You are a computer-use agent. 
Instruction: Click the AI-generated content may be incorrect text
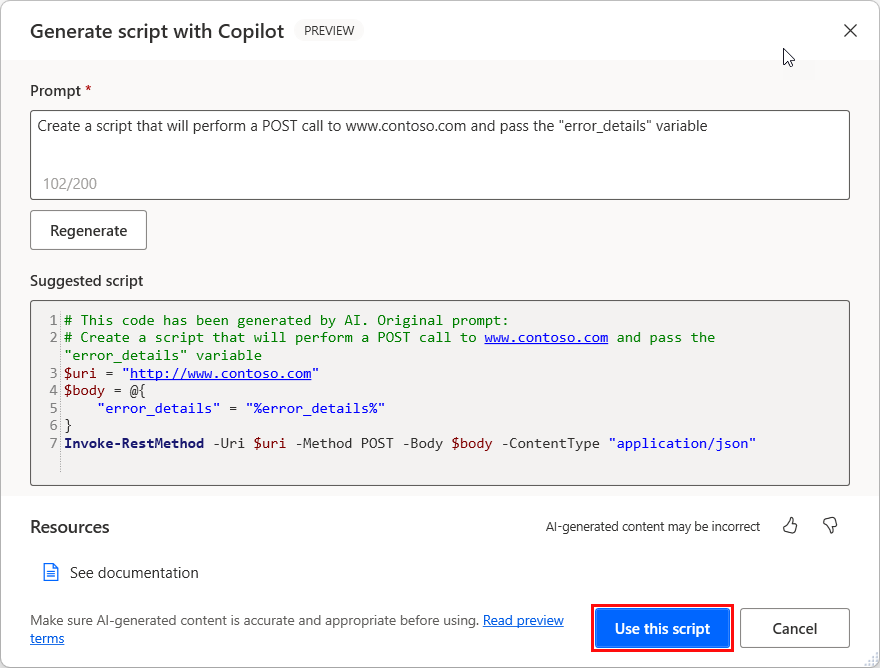pos(653,525)
